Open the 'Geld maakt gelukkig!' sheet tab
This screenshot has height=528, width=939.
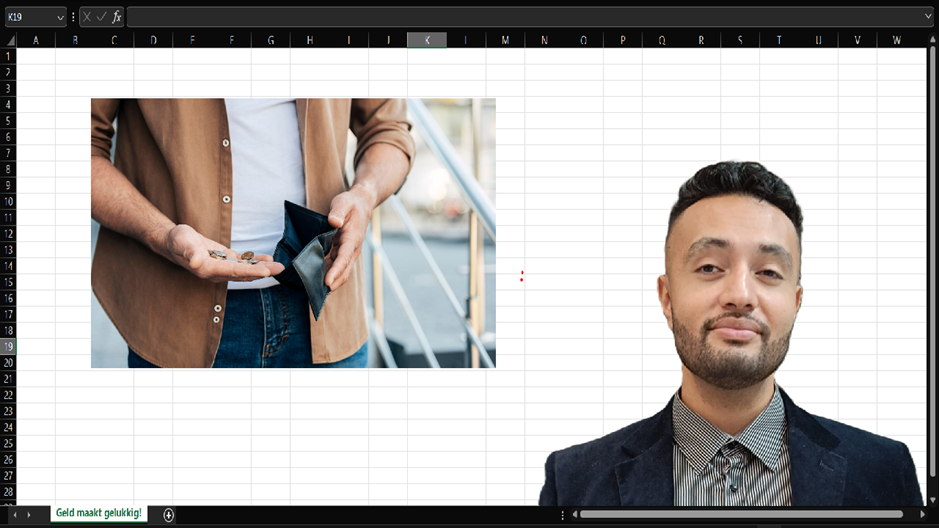(98, 513)
